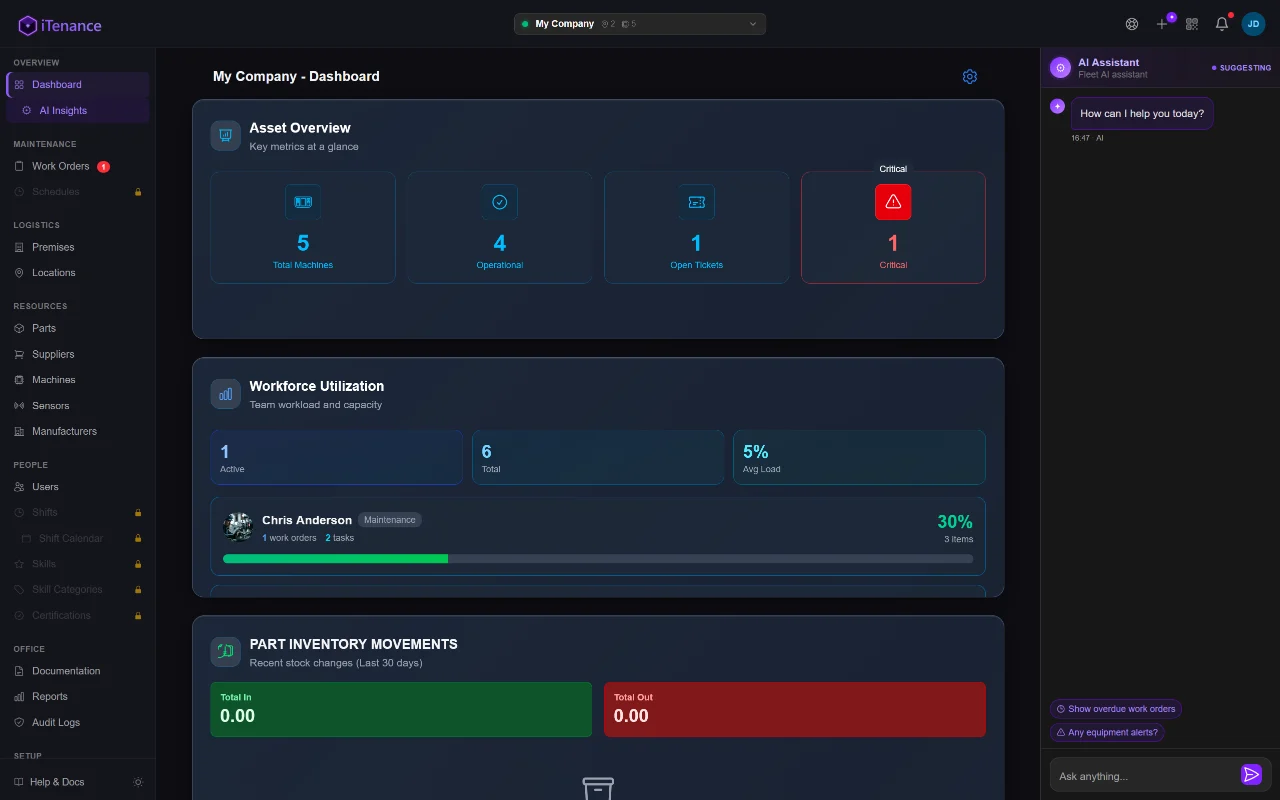Image resolution: width=1280 pixels, height=800 pixels.
Task: Toggle the light/dark theme icon
Action: pos(138,782)
